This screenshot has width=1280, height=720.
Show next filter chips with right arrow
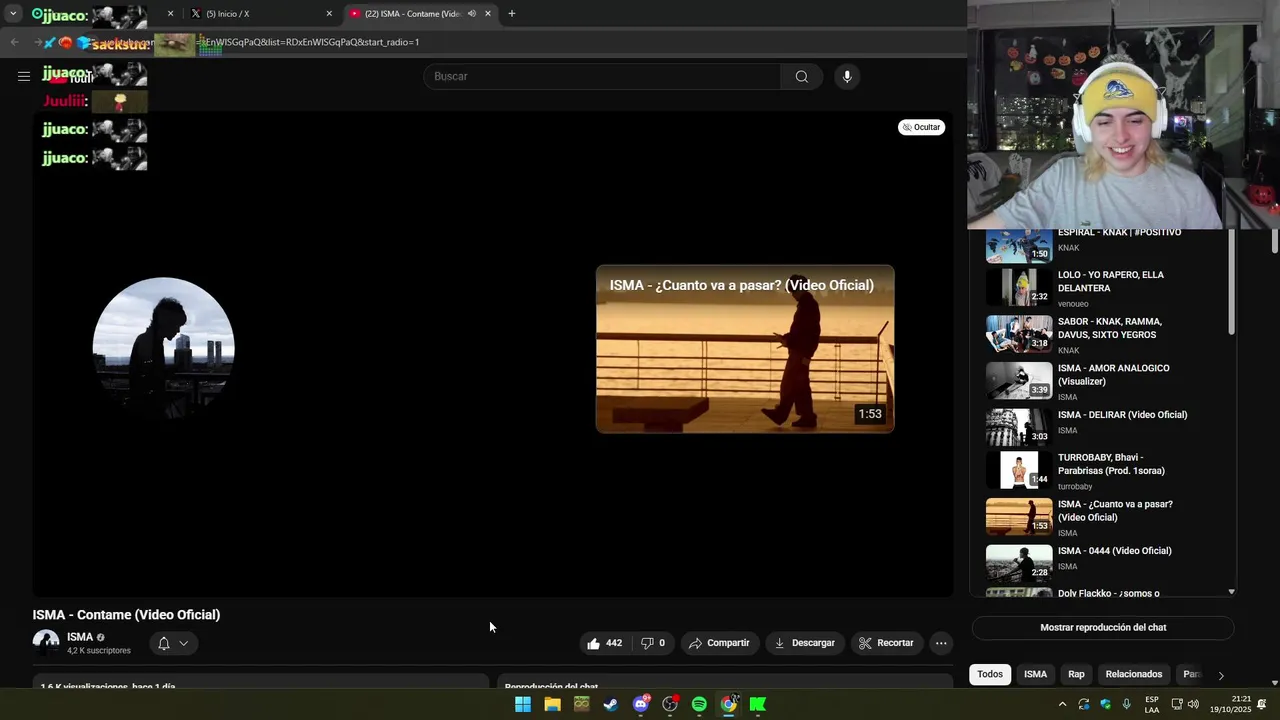pyautogui.click(x=1221, y=675)
